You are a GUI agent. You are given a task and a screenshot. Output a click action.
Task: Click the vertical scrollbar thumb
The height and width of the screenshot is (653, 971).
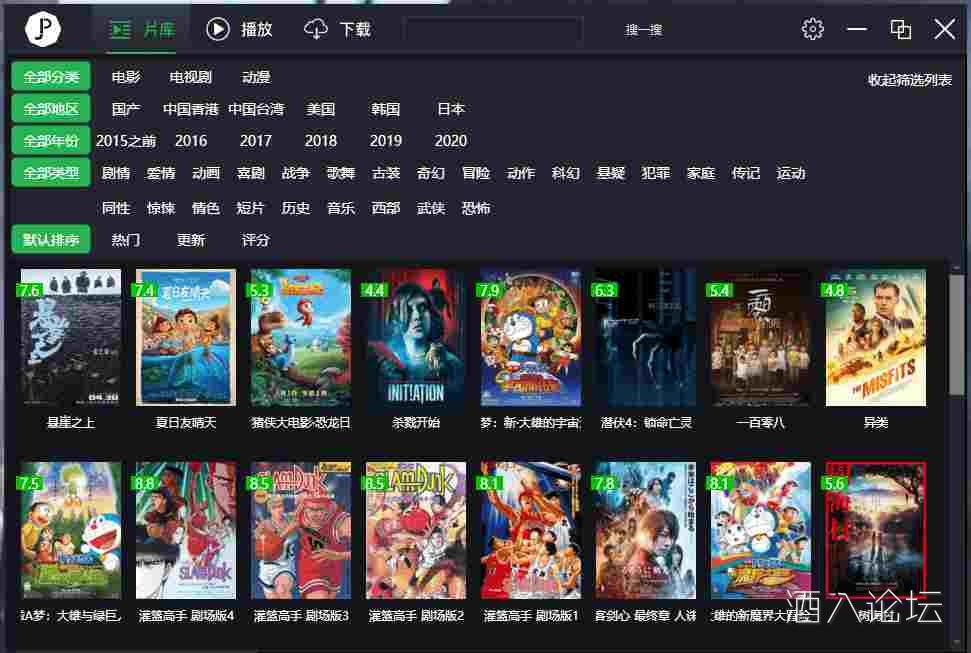956,333
